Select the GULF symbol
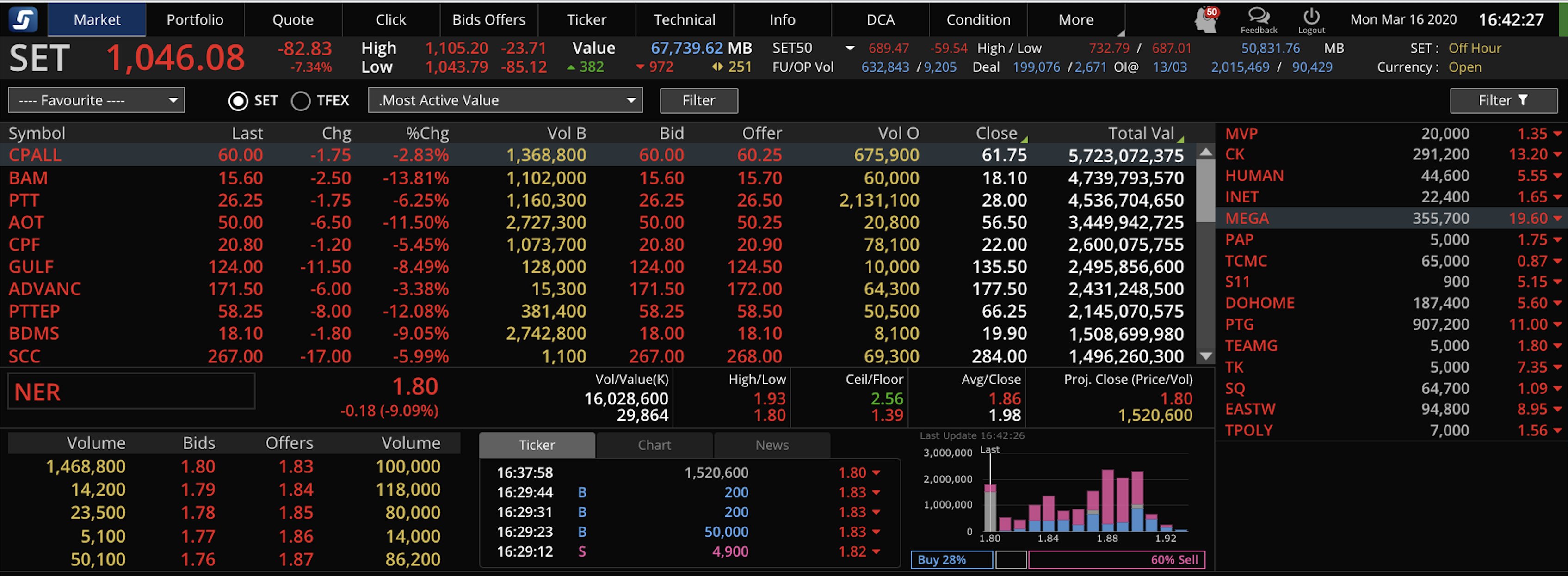 click(x=31, y=266)
